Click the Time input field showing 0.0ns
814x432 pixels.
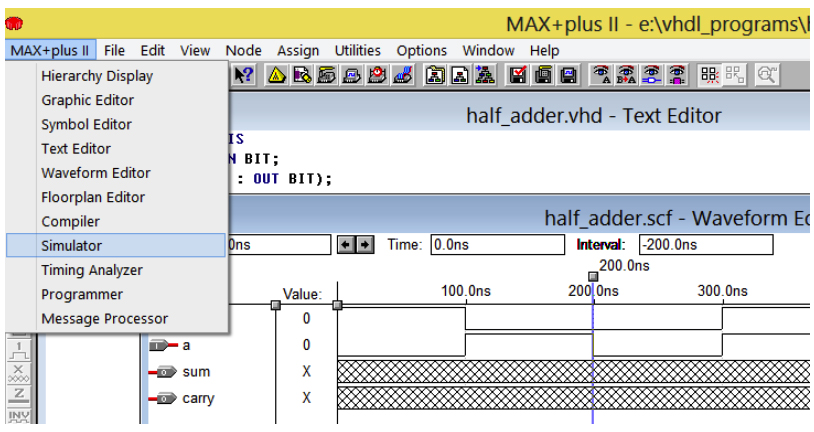click(x=496, y=245)
